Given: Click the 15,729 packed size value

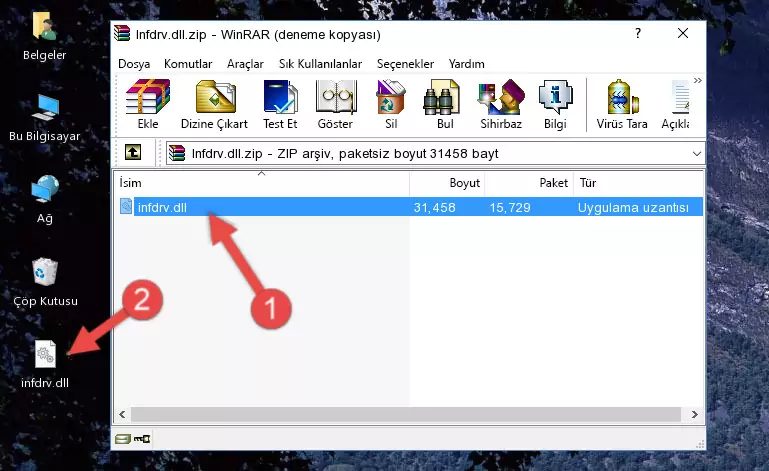Looking at the screenshot, I should point(510,207).
